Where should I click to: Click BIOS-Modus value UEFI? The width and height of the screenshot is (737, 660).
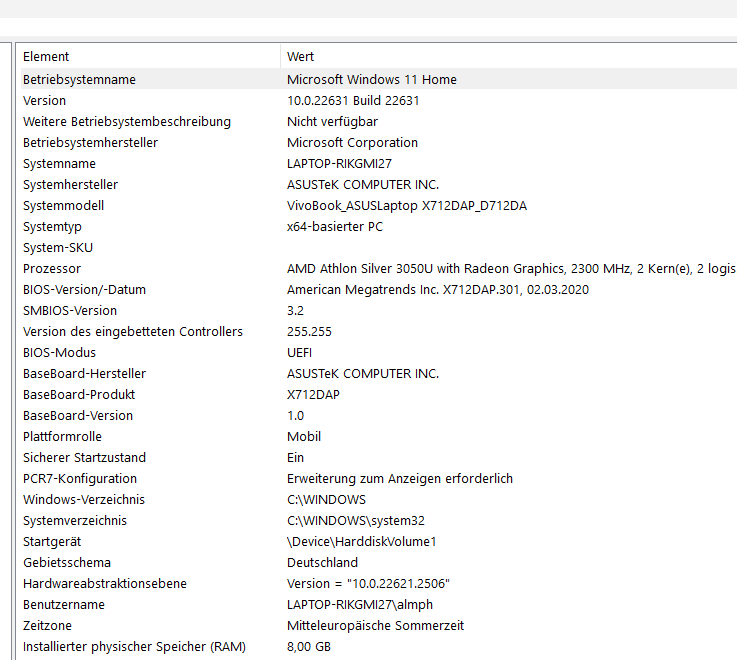[299, 353]
